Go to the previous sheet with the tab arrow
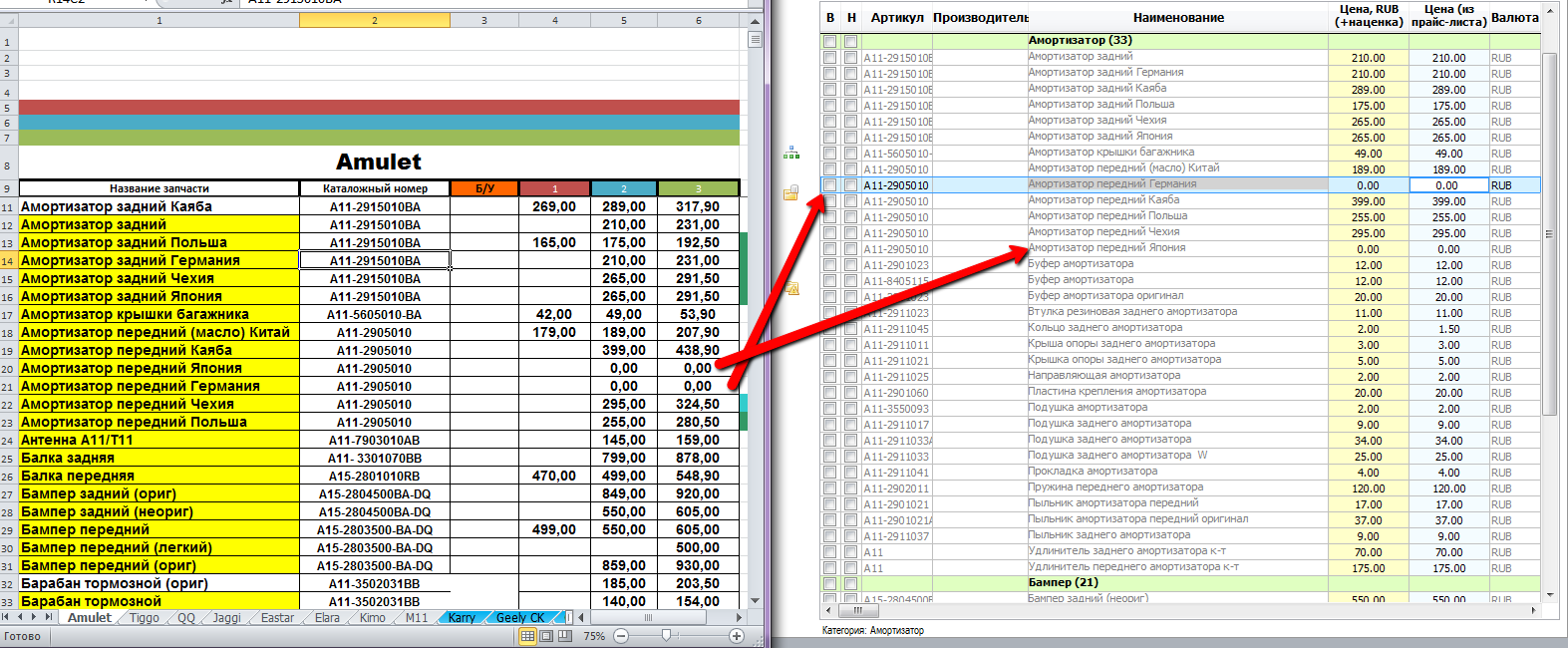 click(x=22, y=618)
